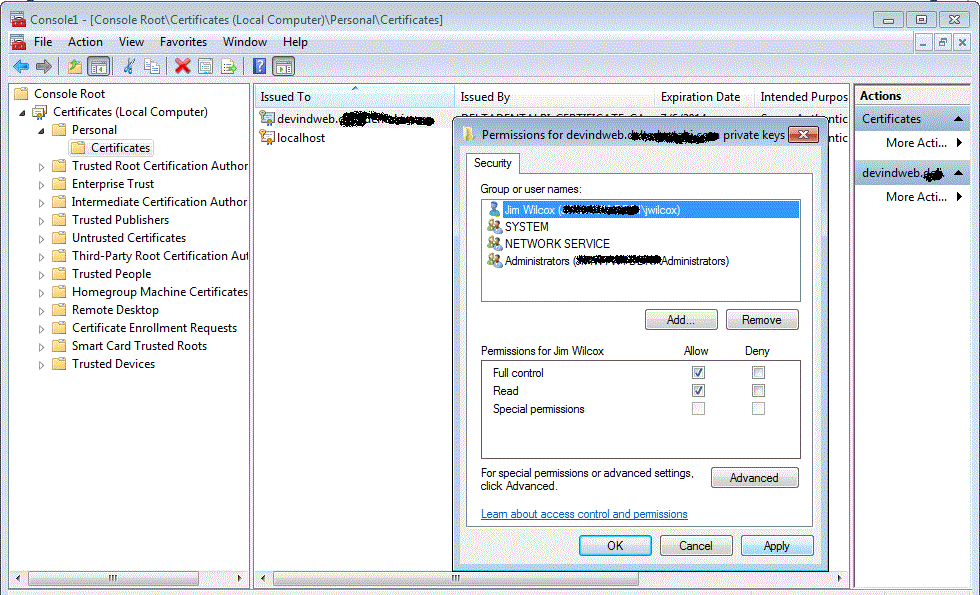Open Help via blue question mark icon
This screenshot has width=980, height=595.
pyautogui.click(x=259, y=66)
